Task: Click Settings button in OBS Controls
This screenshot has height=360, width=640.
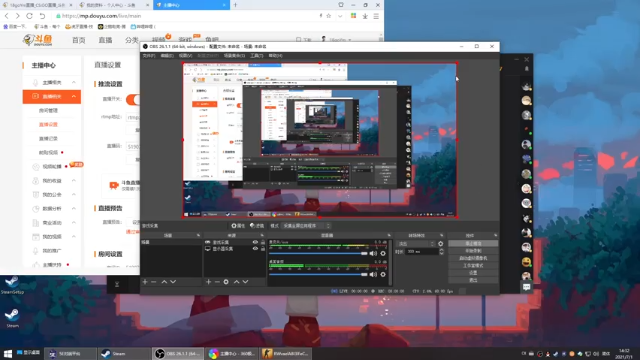Action: (473, 273)
